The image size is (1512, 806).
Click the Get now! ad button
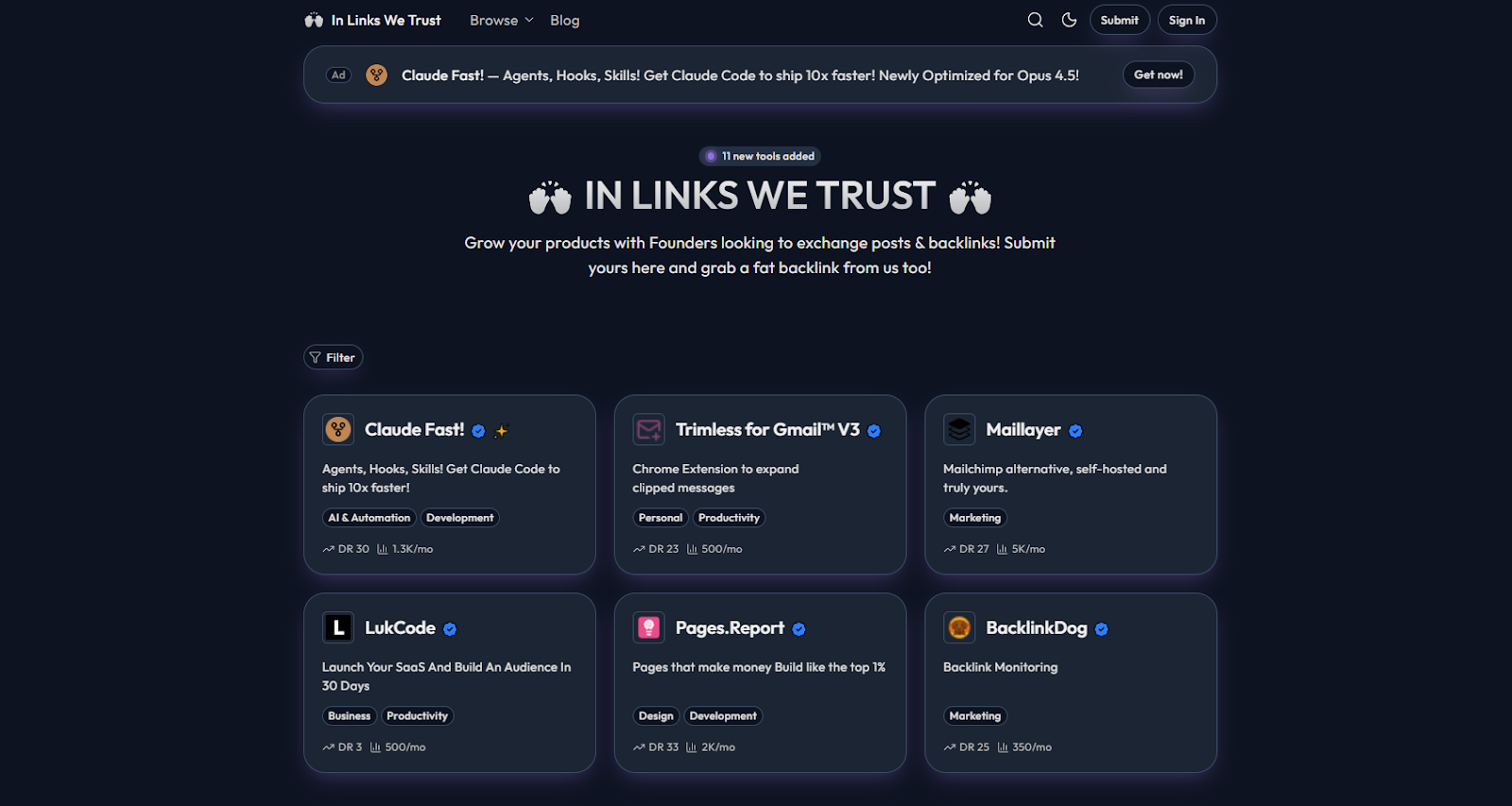pos(1159,75)
